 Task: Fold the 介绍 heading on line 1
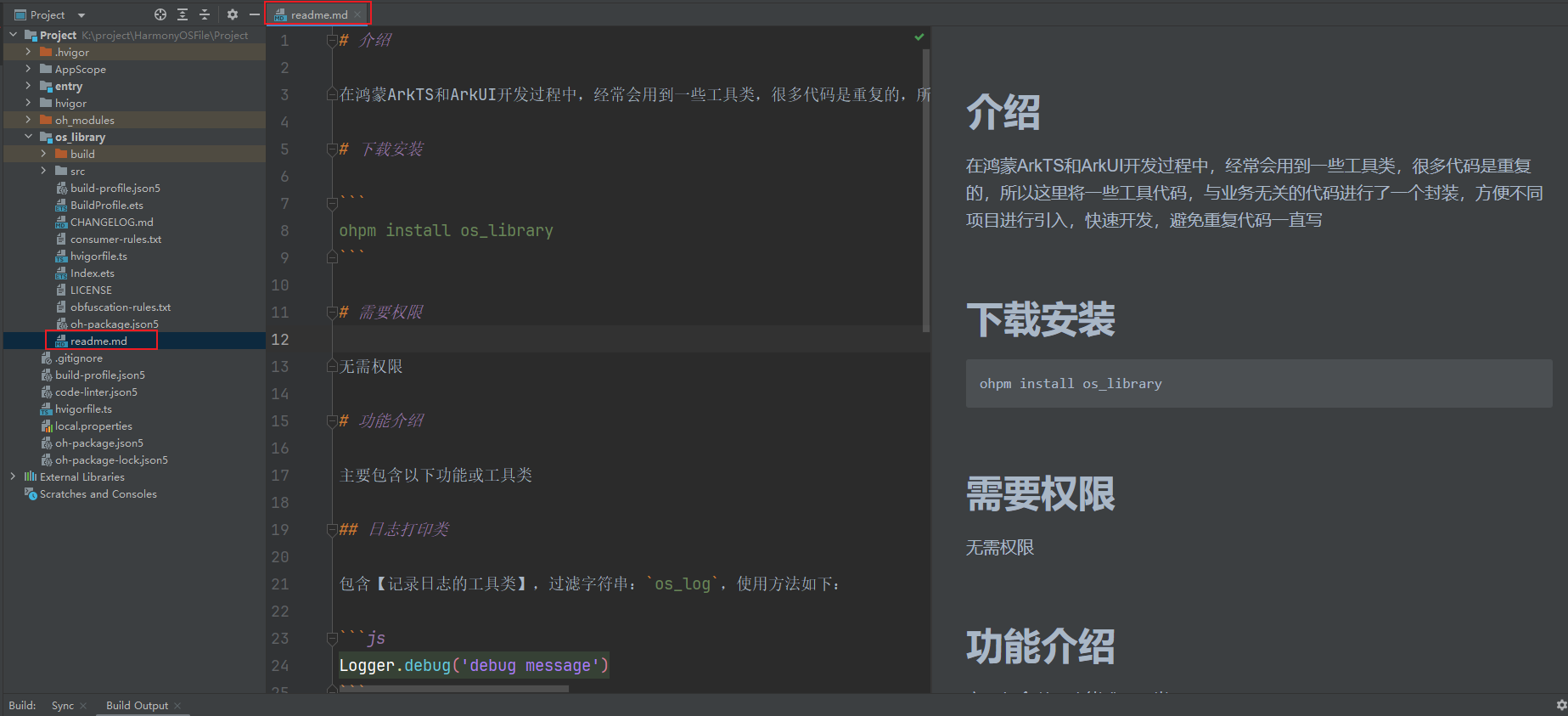tap(332, 40)
